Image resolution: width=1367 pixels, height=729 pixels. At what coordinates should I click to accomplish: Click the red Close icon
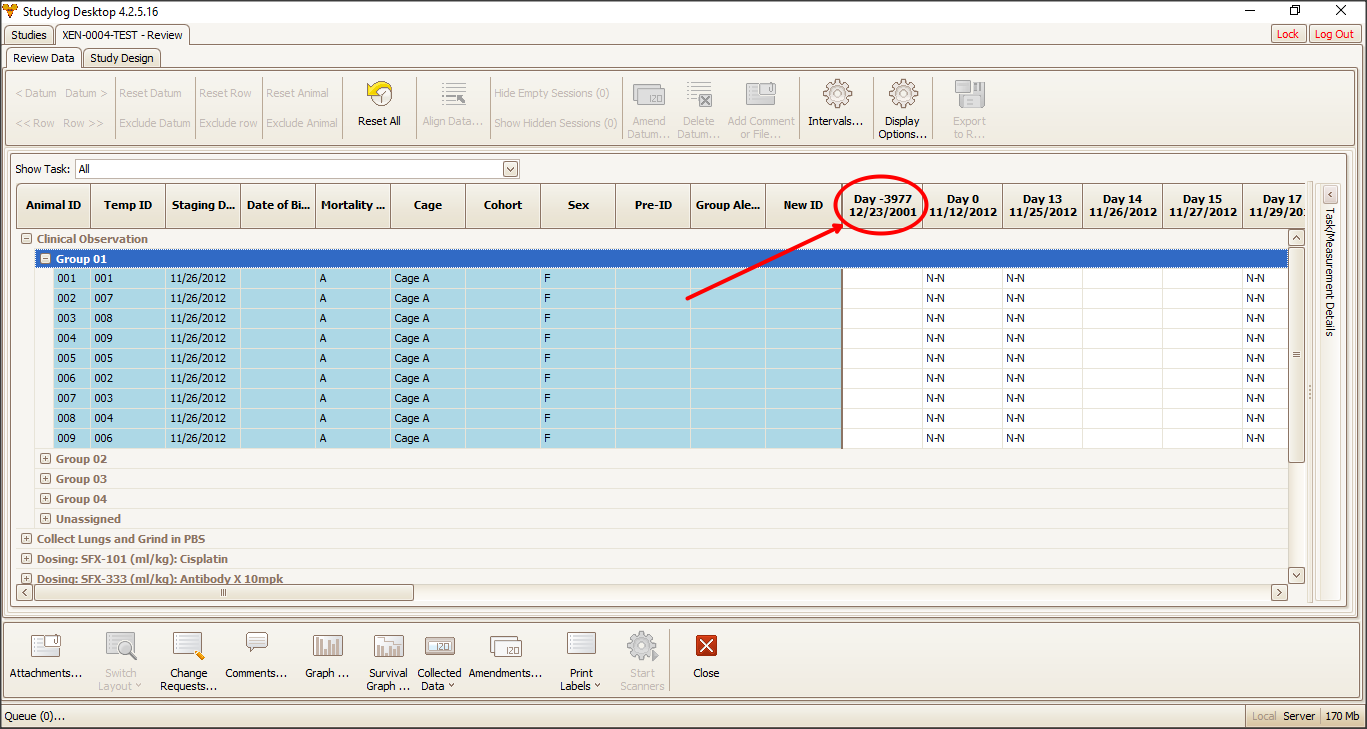point(706,645)
